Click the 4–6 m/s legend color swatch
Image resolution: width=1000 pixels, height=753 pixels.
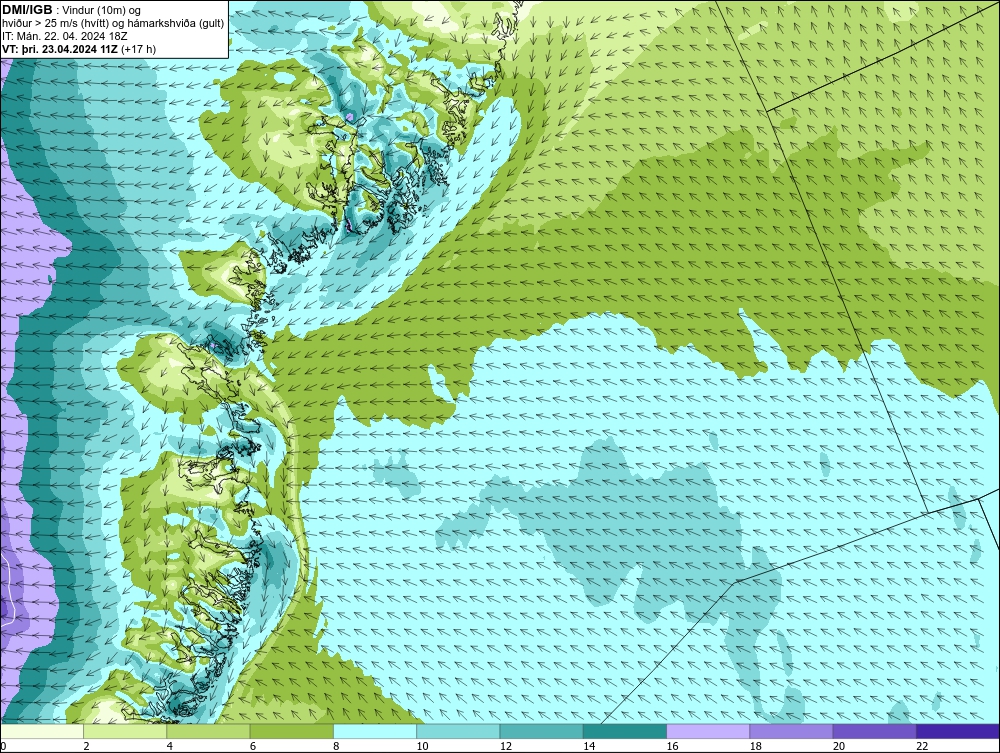pyautogui.click(x=209, y=731)
